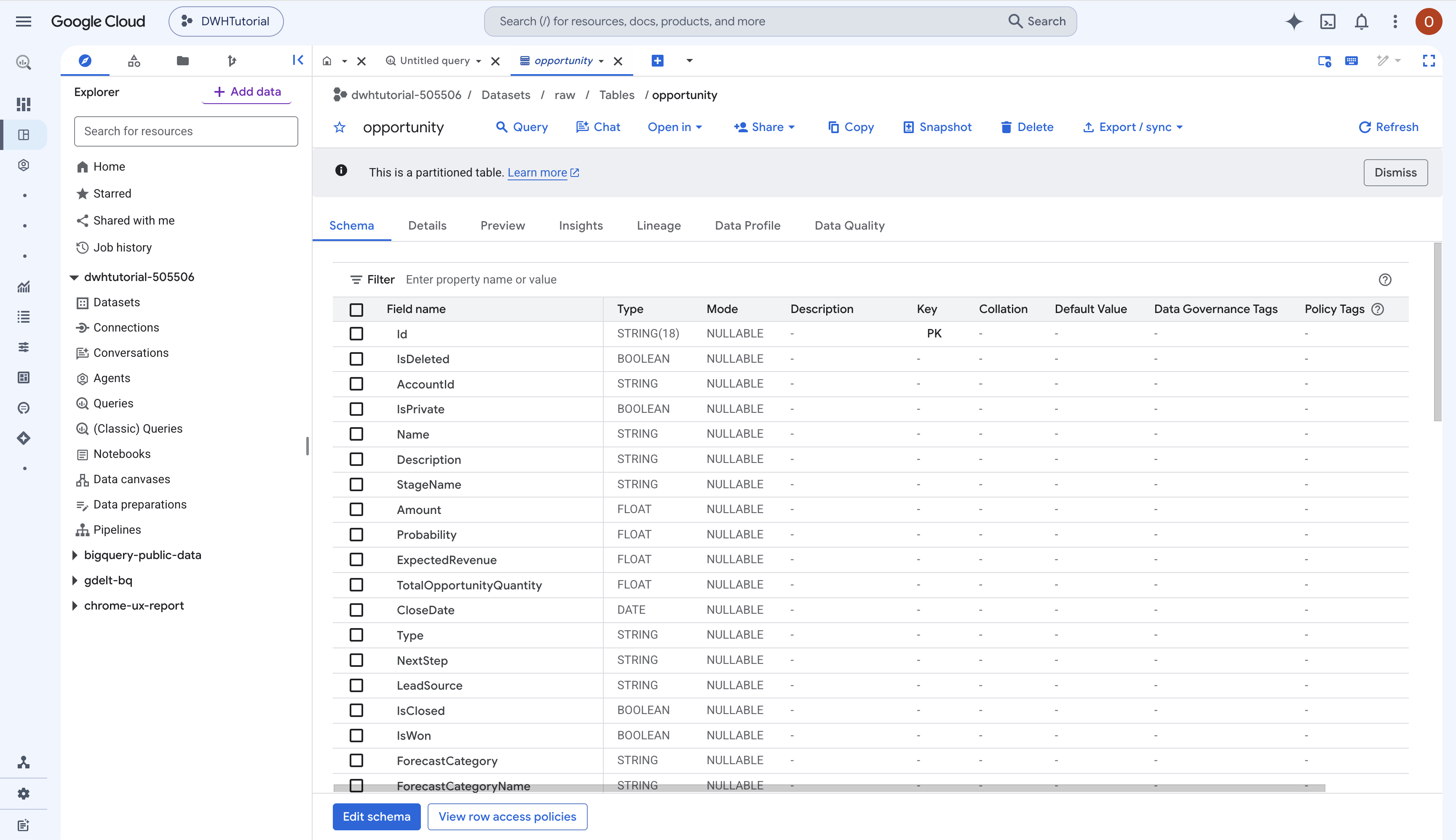Click View row access policies
The height and width of the screenshot is (840, 1456).
pos(507,817)
